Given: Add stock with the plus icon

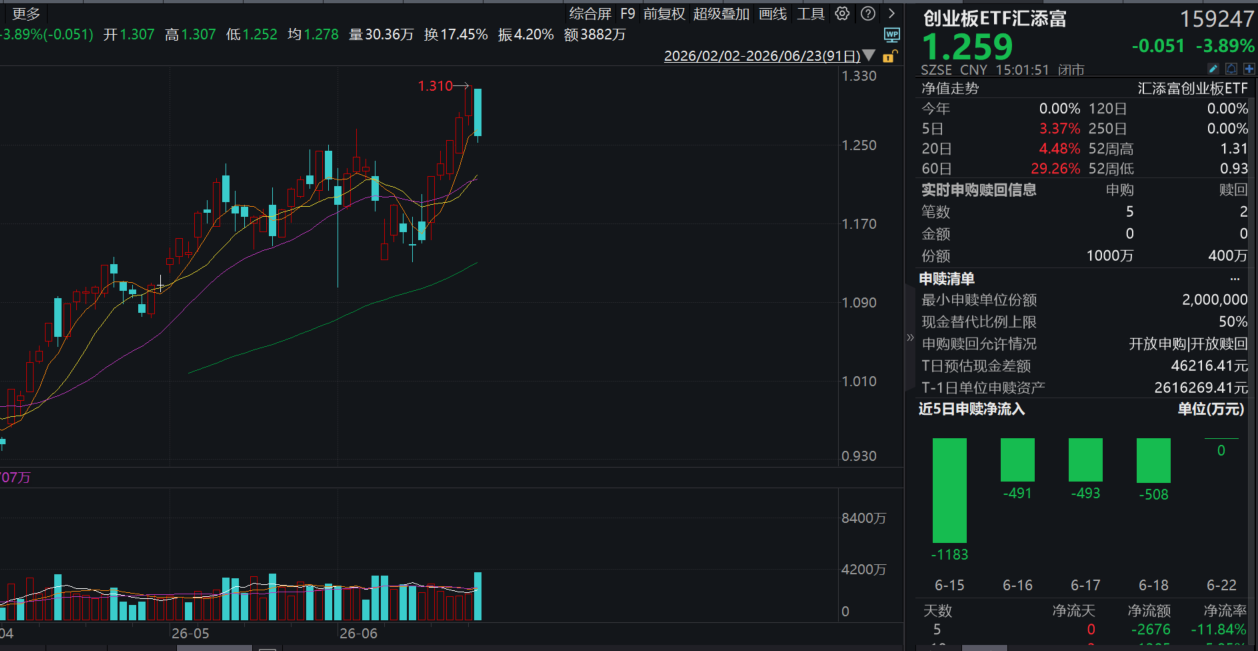Looking at the screenshot, I should [x=1249, y=69].
